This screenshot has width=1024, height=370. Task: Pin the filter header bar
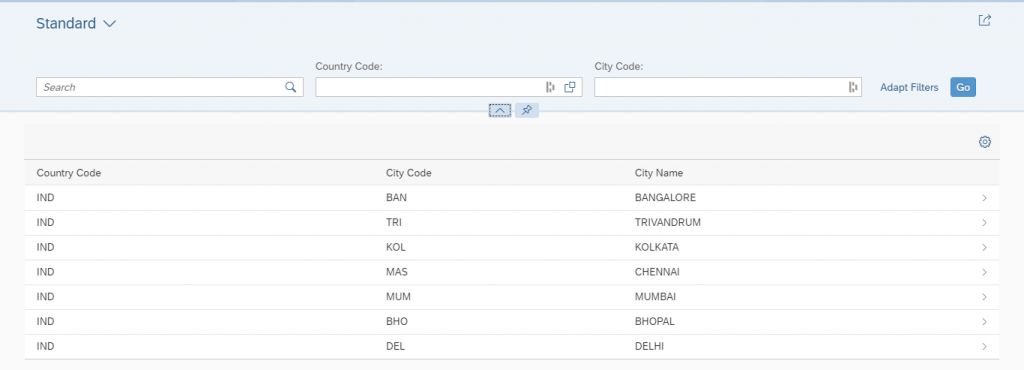(527, 110)
